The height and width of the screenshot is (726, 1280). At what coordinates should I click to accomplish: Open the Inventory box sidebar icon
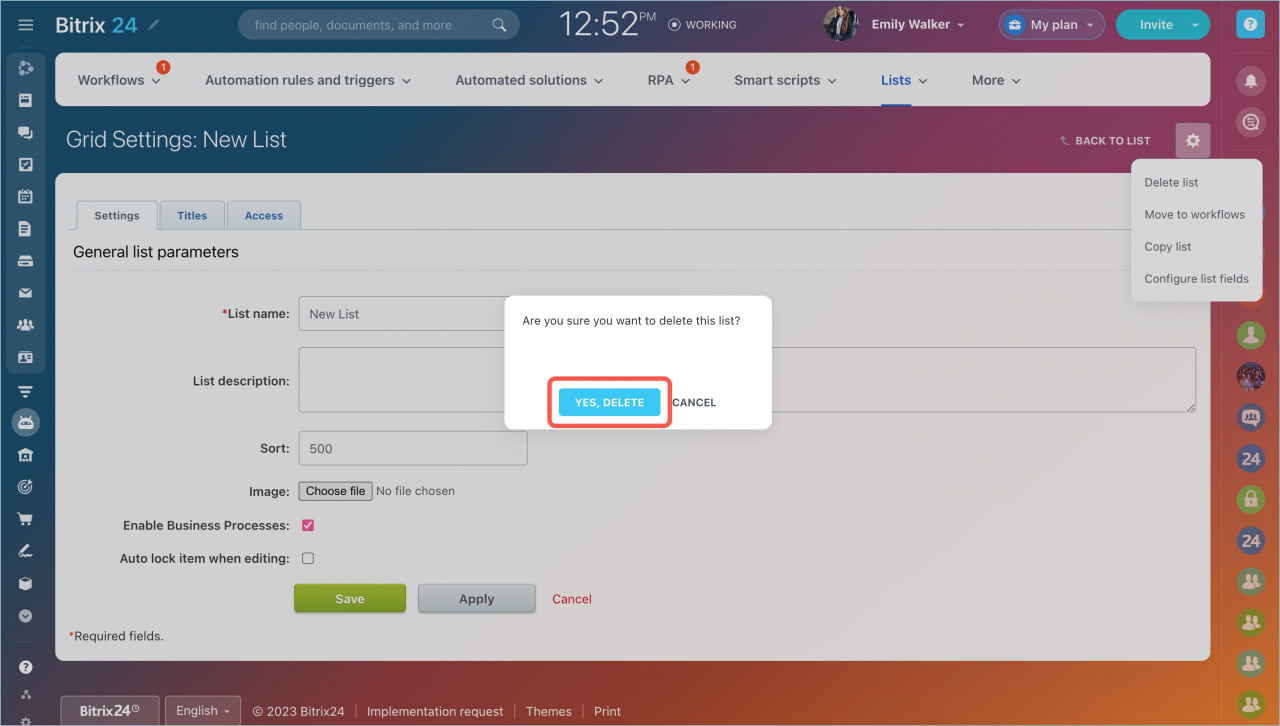click(26, 583)
